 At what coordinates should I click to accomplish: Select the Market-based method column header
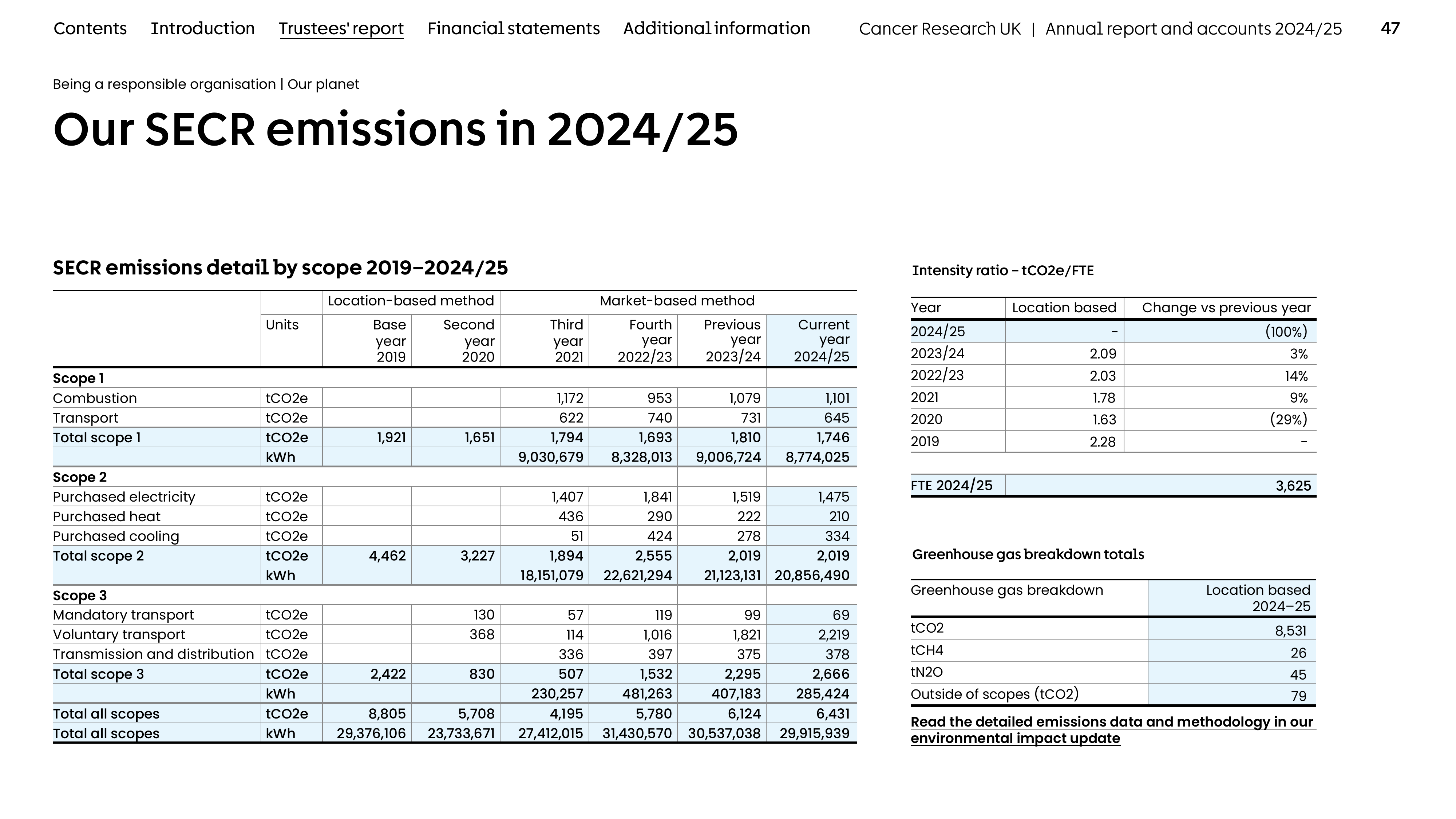(677, 301)
